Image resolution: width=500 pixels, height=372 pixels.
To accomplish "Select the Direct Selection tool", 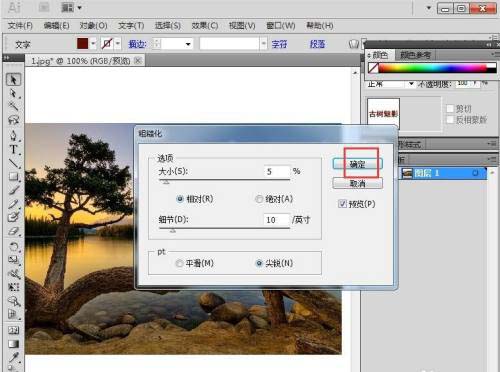I will point(13,93).
